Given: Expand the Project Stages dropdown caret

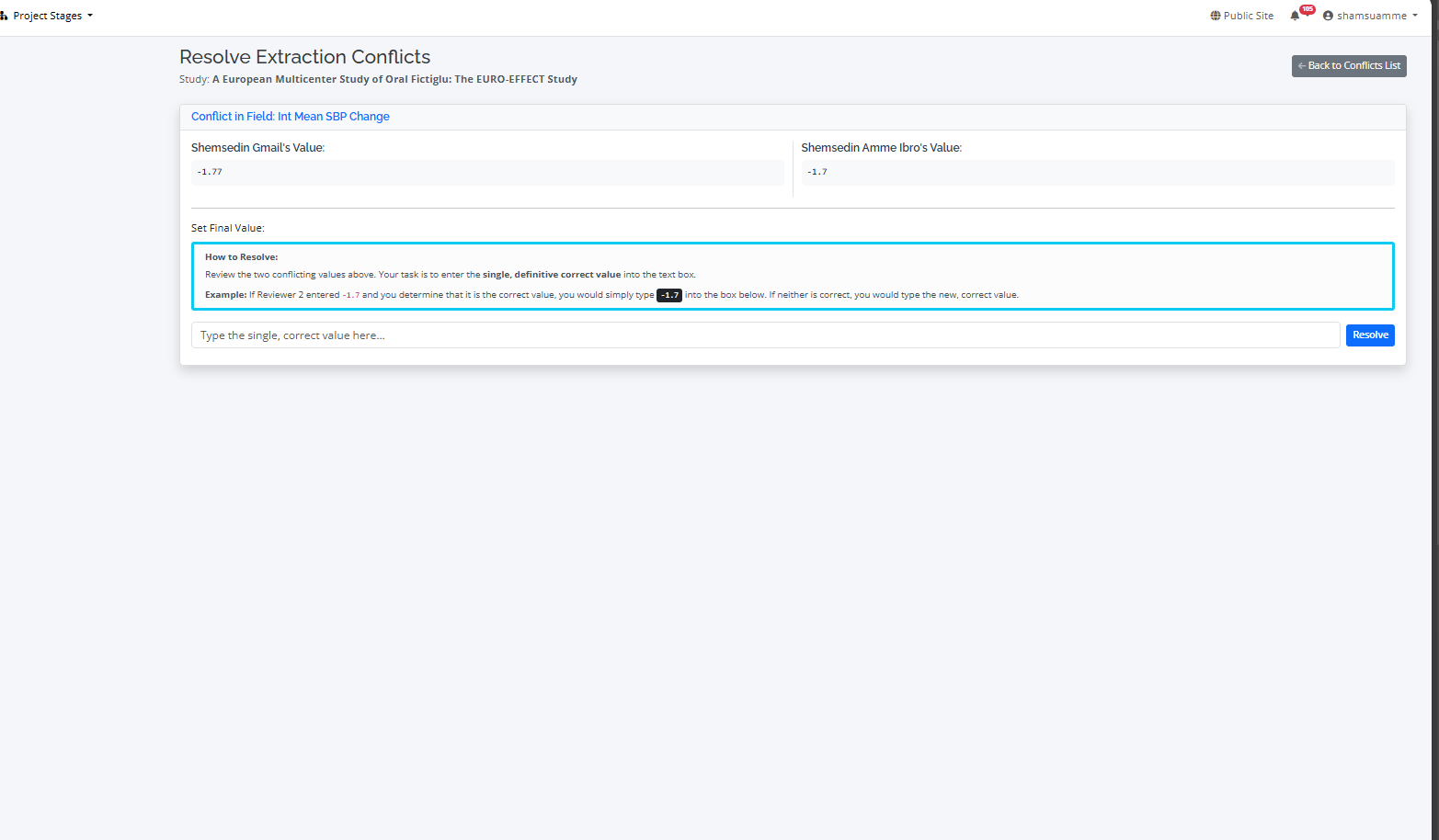Looking at the screenshot, I should click(90, 16).
